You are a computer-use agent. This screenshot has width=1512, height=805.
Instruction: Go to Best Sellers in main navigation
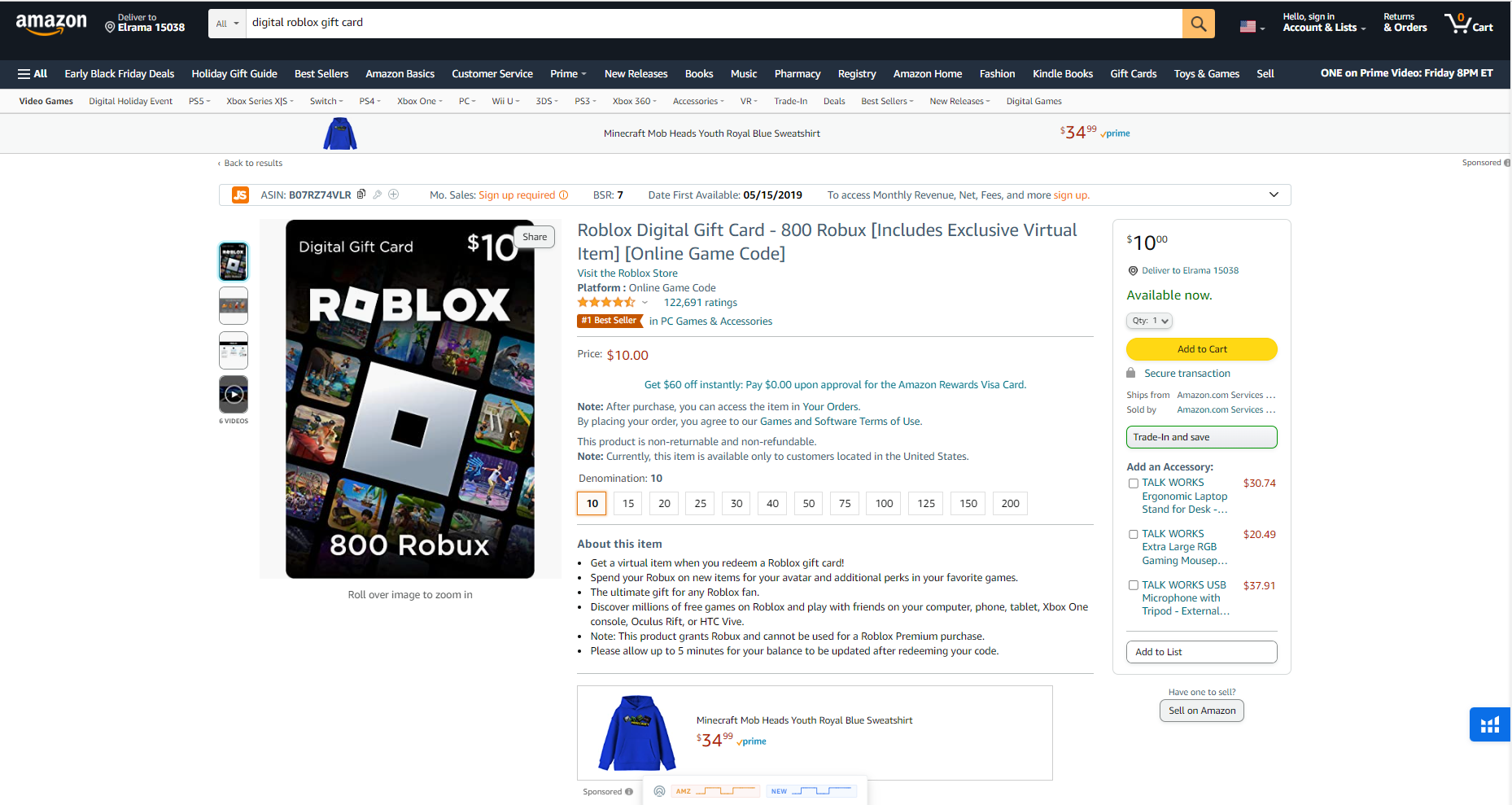coord(321,73)
